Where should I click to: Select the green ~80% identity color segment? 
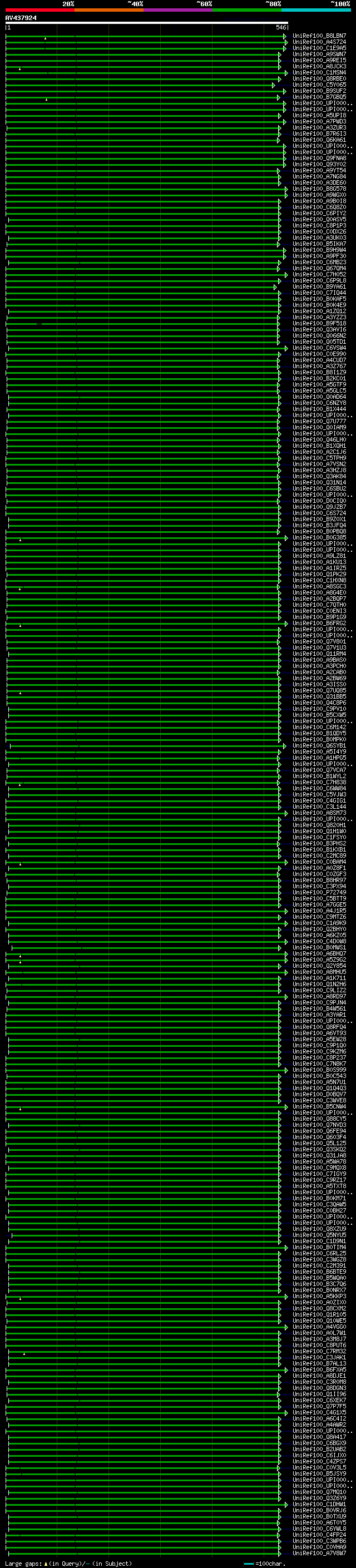coord(247,11)
